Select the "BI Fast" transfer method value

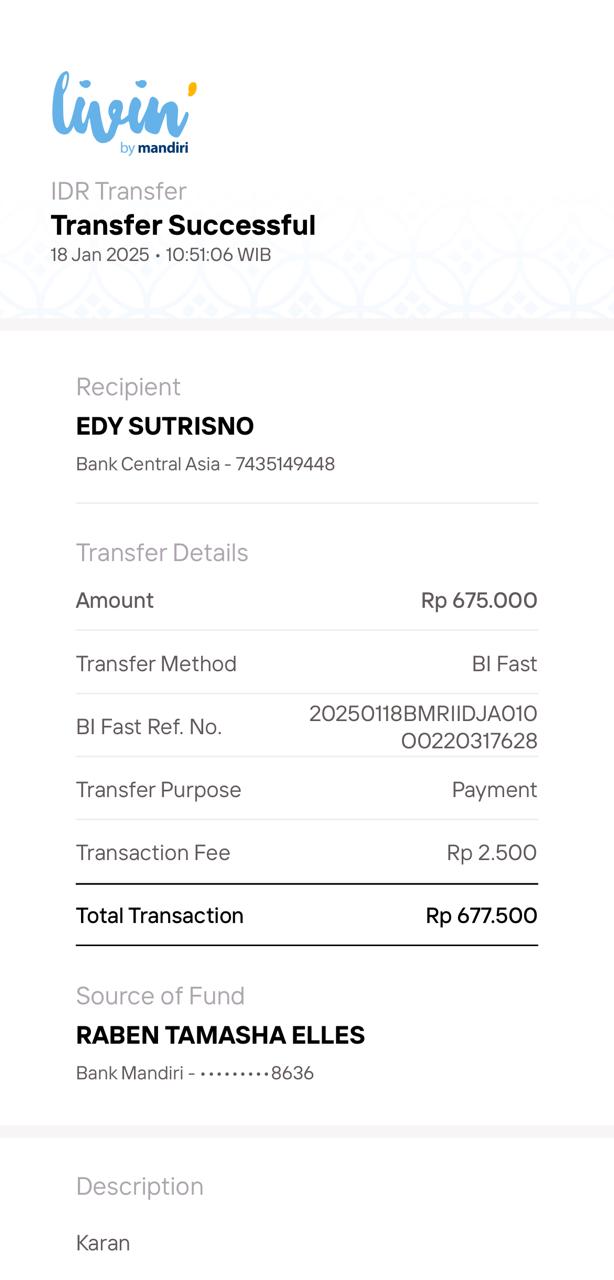click(504, 664)
